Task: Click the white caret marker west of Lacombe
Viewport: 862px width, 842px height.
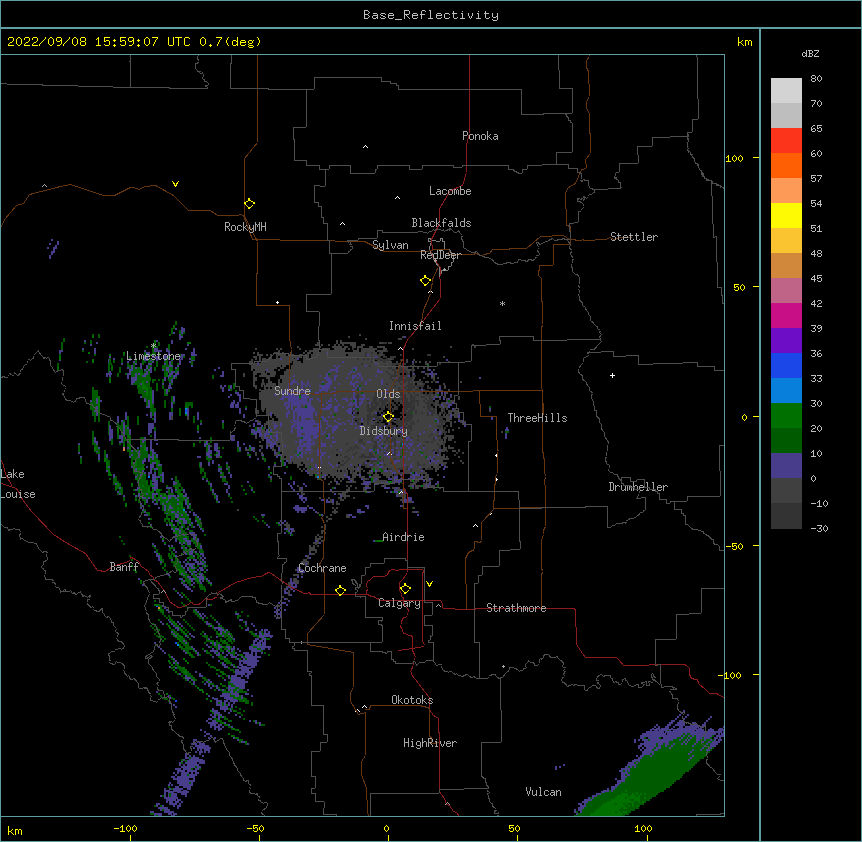Action: click(x=397, y=198)
